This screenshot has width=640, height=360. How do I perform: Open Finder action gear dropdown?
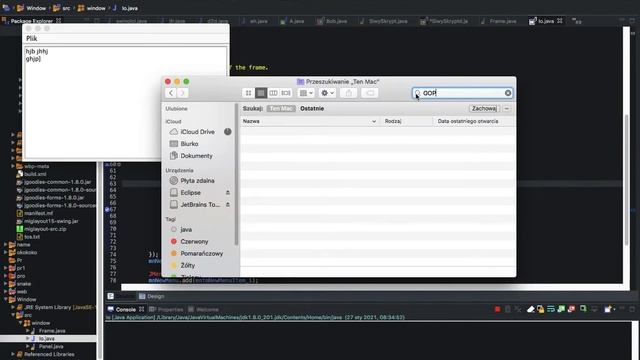[x=327, y=93]
